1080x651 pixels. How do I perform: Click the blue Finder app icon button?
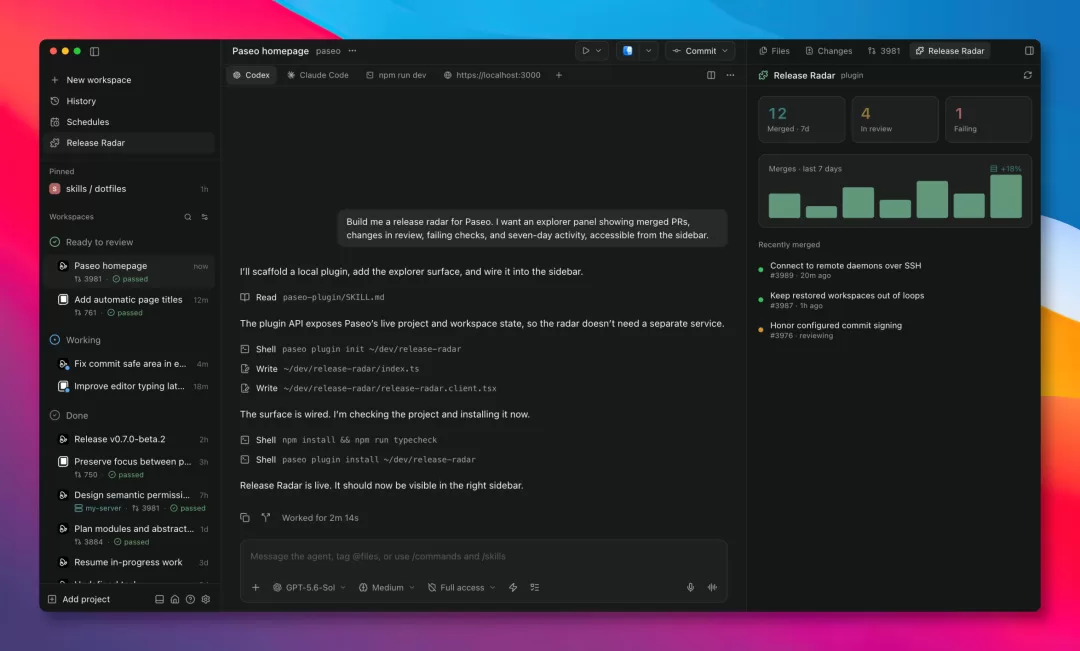(627, 51)
